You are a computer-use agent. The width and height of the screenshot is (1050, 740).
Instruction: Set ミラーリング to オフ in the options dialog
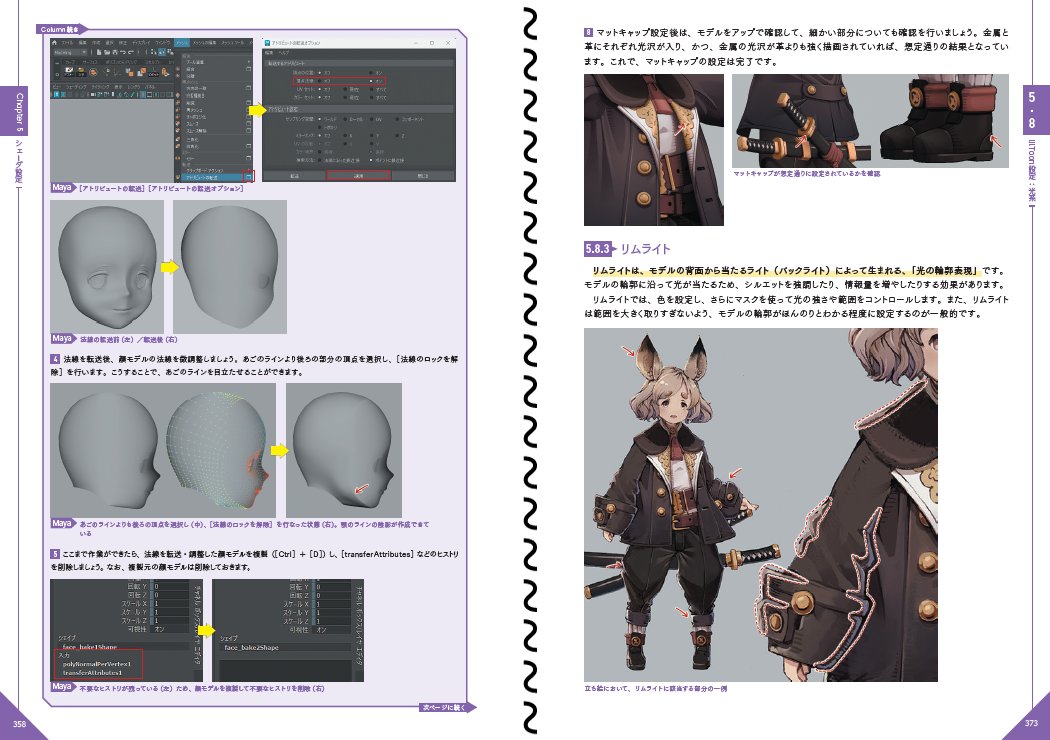coord(320,136)
